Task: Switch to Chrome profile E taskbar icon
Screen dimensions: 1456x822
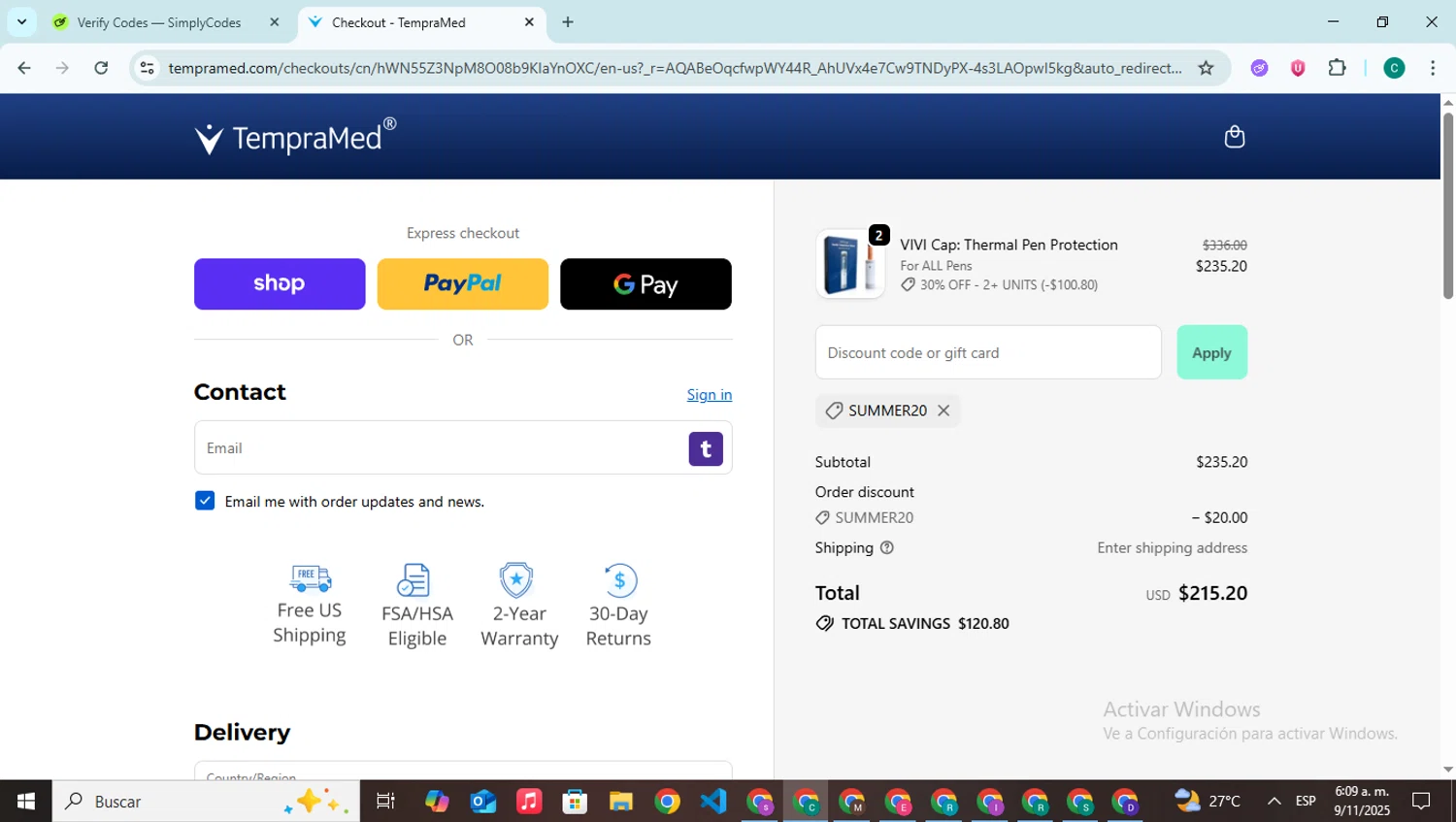Action: [x=898, y=802]
